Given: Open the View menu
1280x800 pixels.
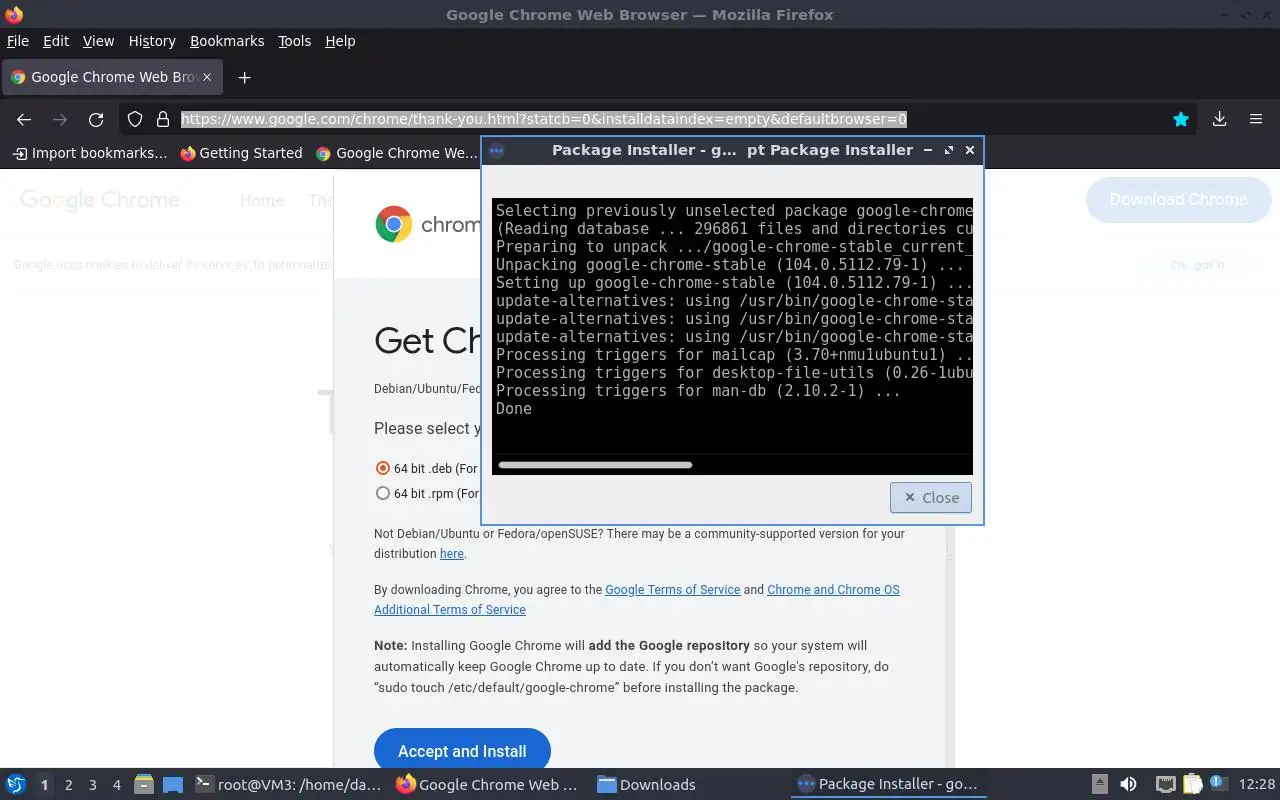Looking at the screenshot, I should (x=98, y=41).
